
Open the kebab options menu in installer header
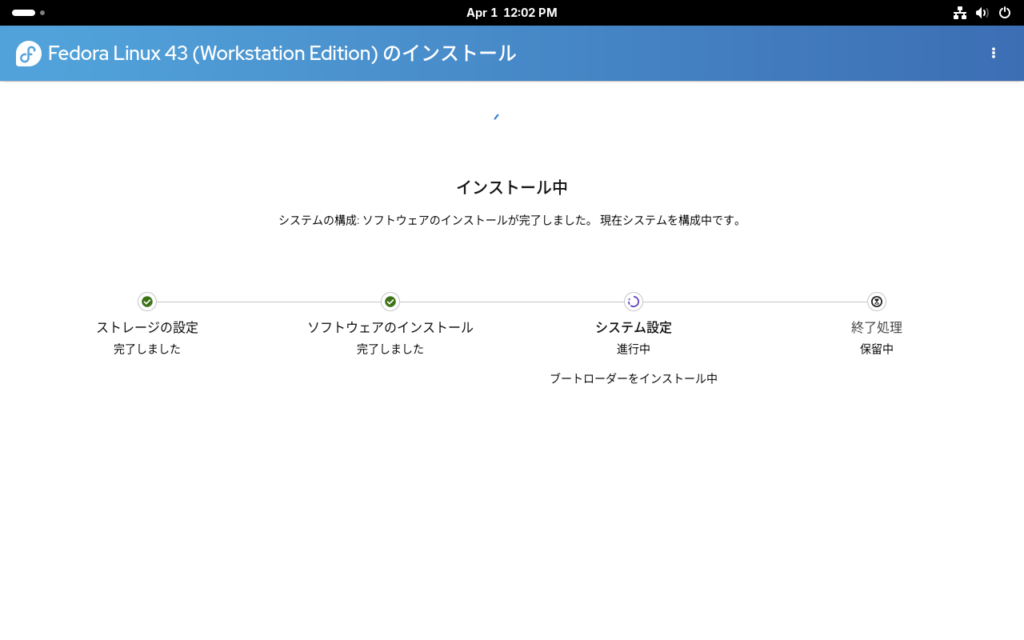(x=993, y=53)
